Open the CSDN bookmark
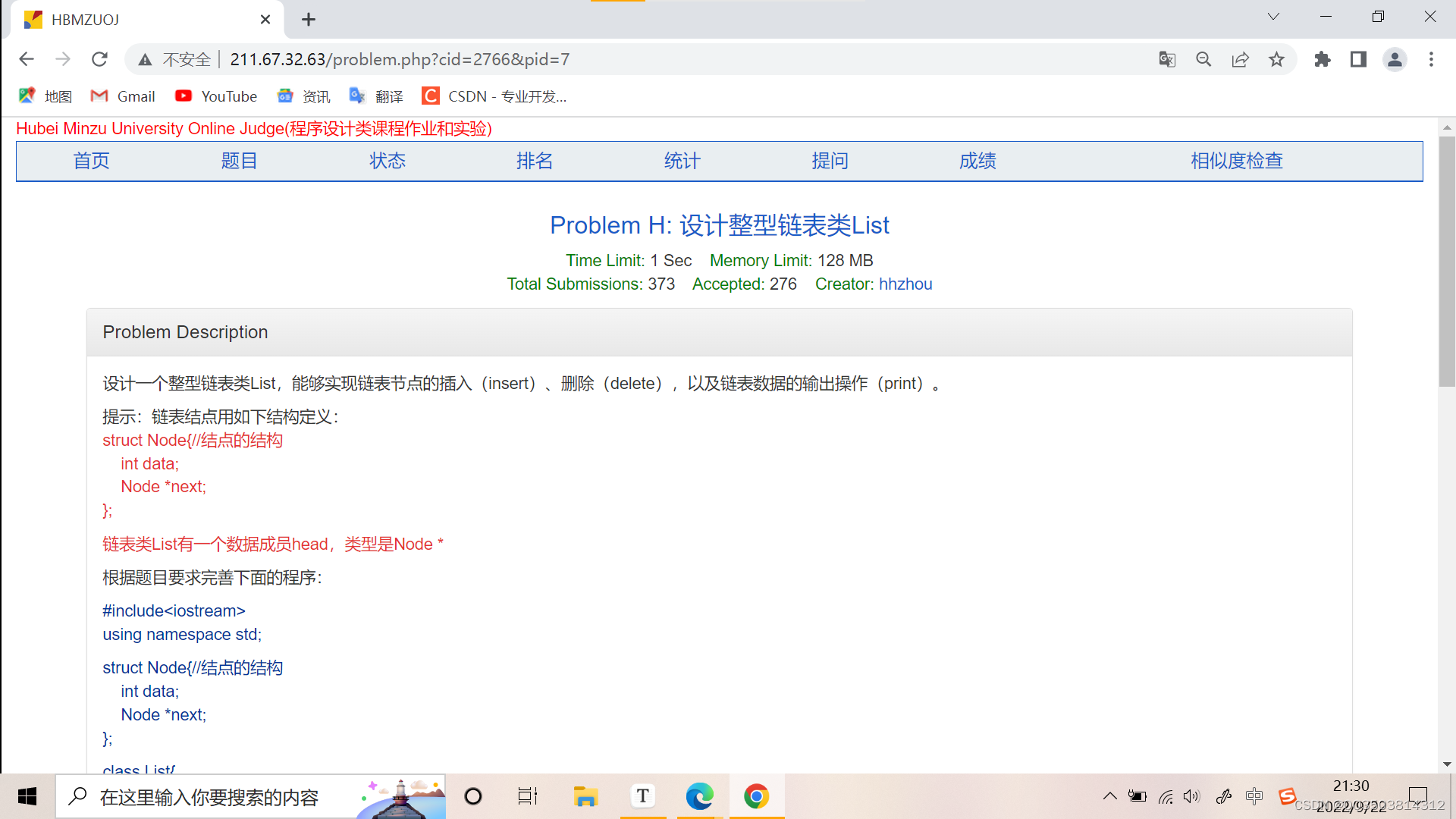 pyautogui.click(x=494, y=96)
